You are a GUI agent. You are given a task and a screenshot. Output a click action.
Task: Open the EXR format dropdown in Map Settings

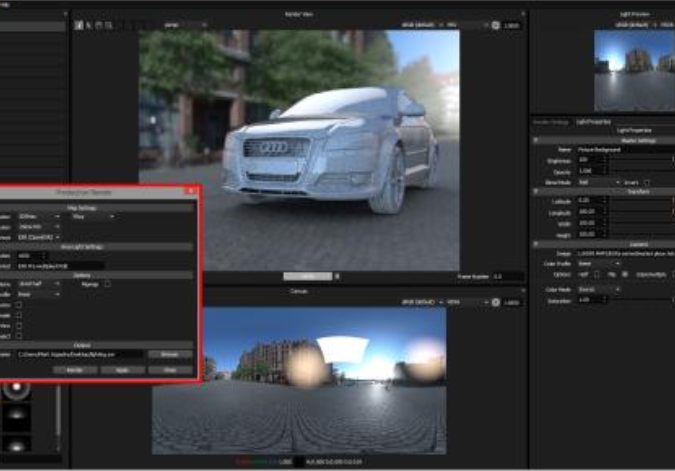39,237
